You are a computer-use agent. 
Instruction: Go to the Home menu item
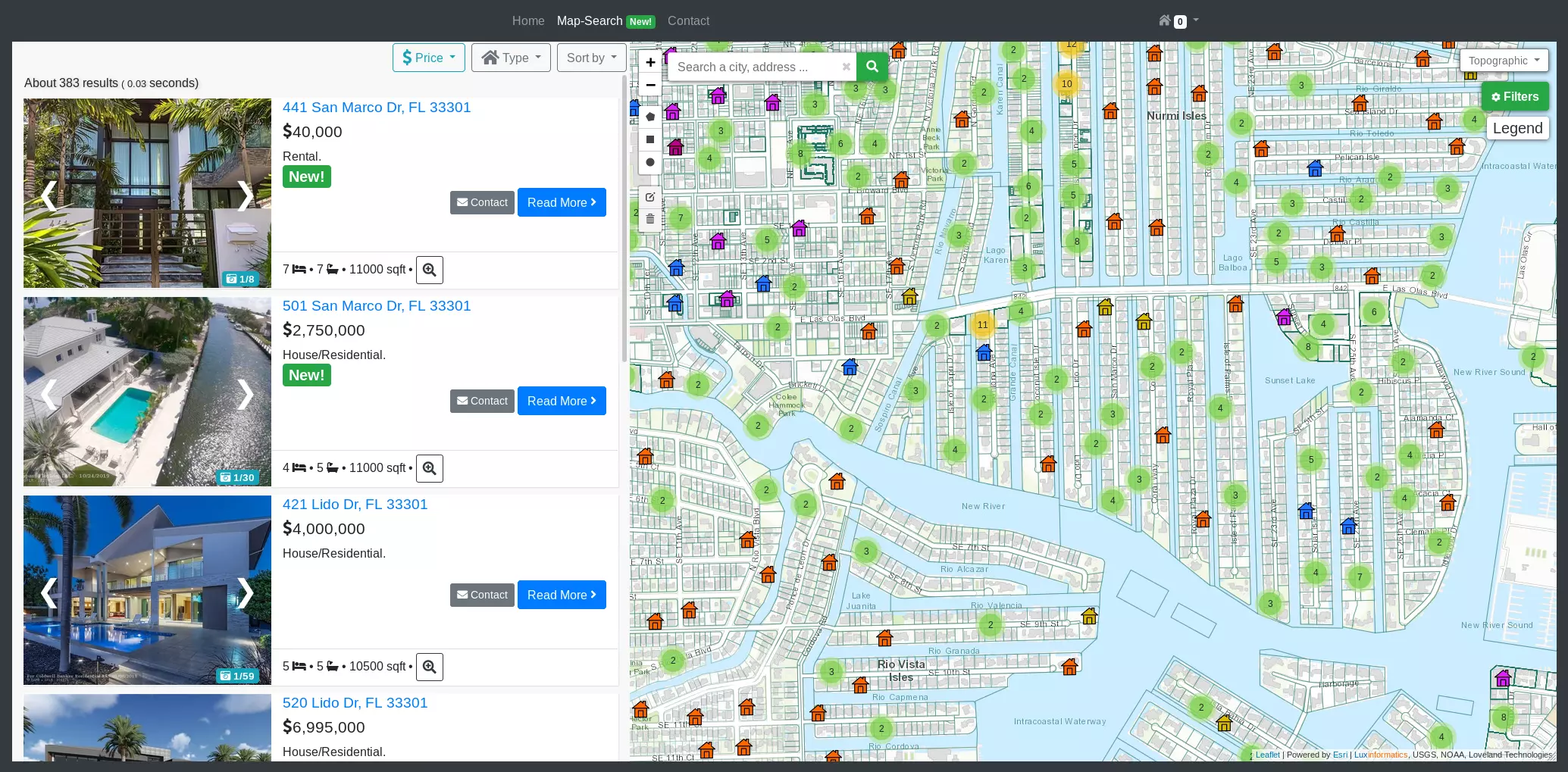[528, 20]
